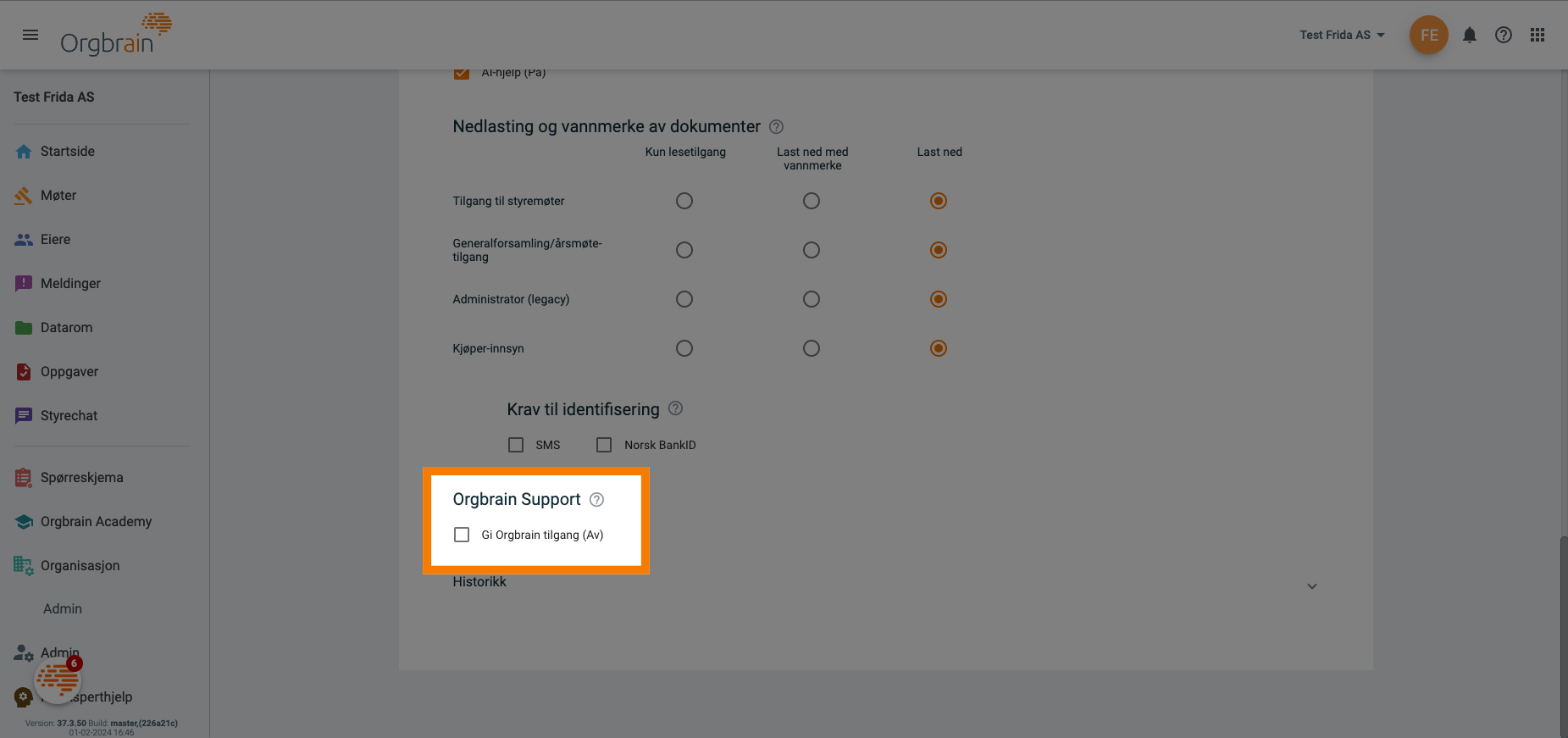The height and width of the screenshot is (738, 1568).
Task: Open Orgbrain Academy
Action: point(96,521)
